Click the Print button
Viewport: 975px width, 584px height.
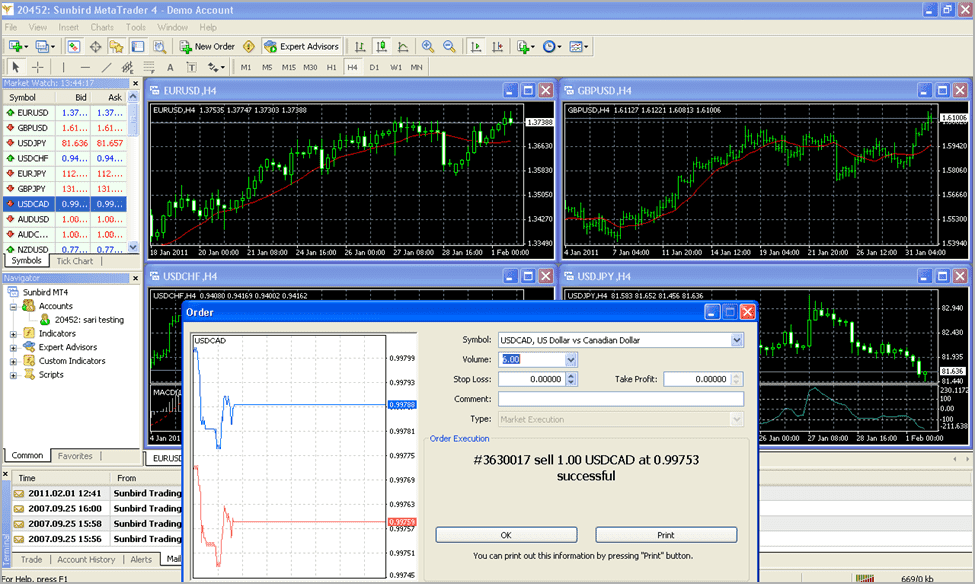pos(666,535)
